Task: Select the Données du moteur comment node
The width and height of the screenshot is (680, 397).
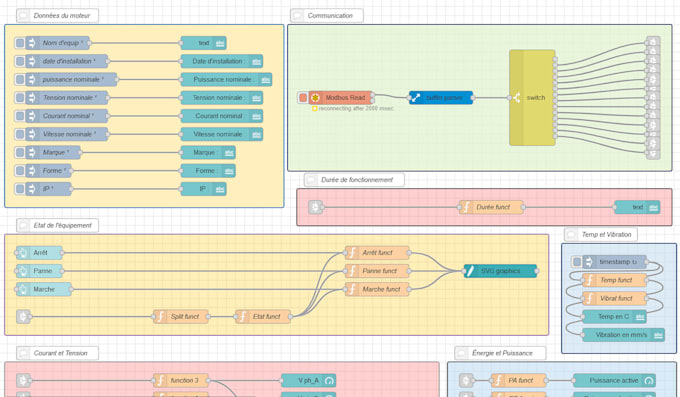Action: [57, 16]
